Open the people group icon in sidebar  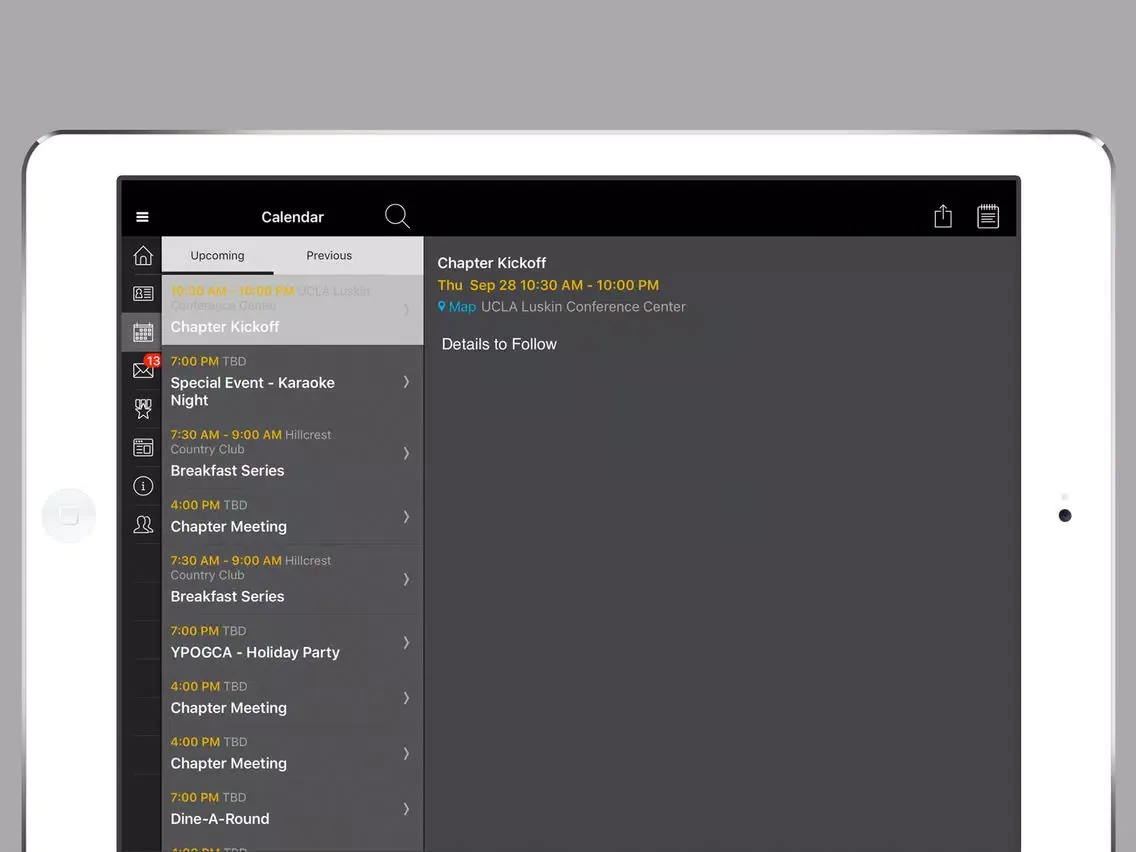click(143, 524)
